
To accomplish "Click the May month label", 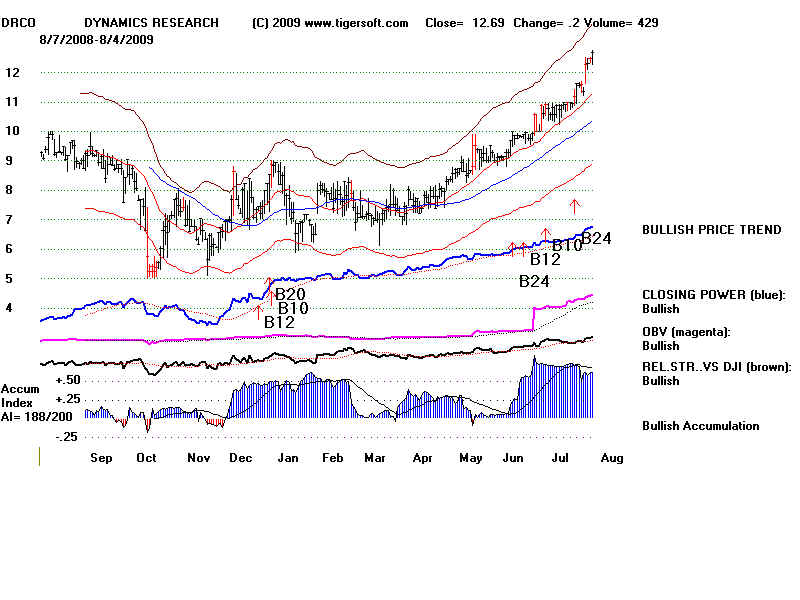I will point(471,458).
